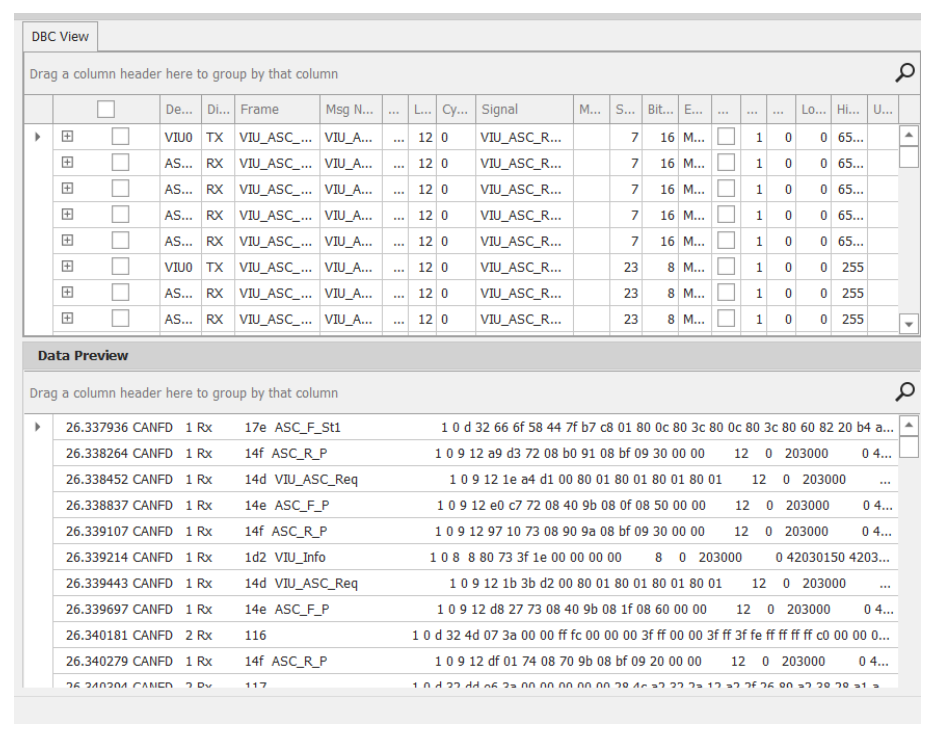Click the U... column header
The height and width of the screenshot is (736, 930).
(883, 109)
